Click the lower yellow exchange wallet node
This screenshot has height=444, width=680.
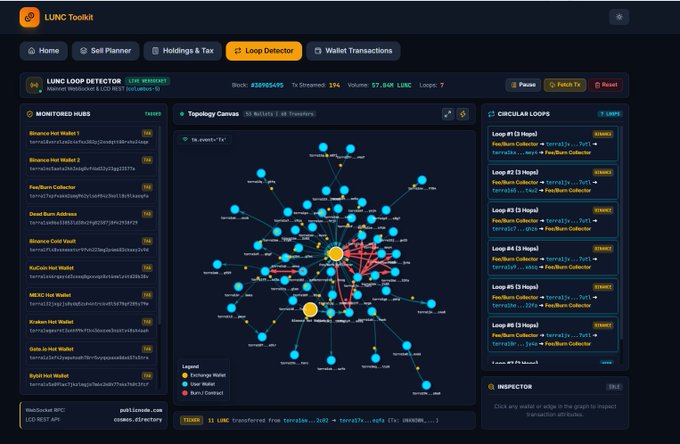pos(310,310)
